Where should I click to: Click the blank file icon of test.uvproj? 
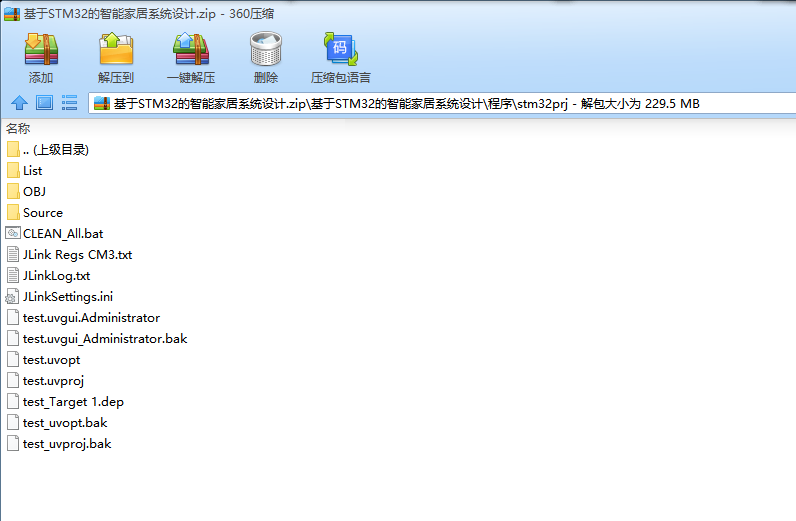click(13, 381)
